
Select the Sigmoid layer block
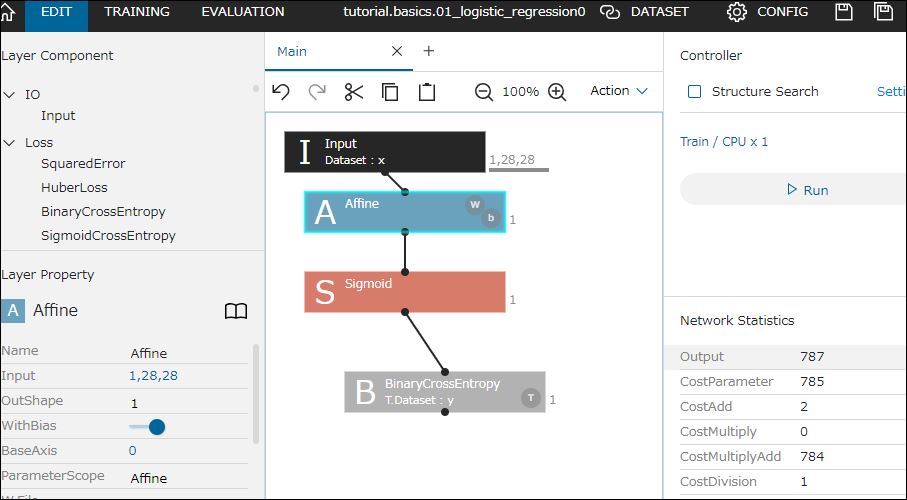click(x=405, y=292)
